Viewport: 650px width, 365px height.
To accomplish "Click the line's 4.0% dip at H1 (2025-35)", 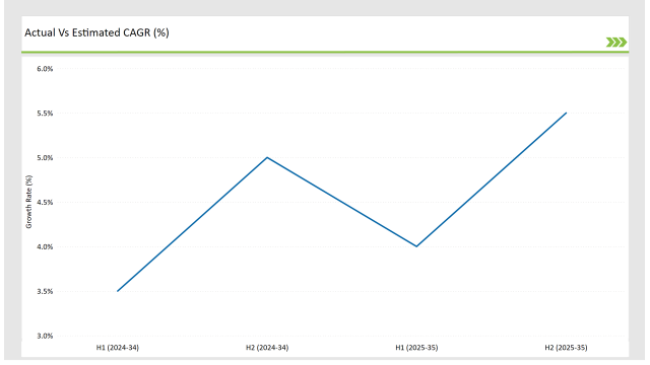I will [417, 246].
